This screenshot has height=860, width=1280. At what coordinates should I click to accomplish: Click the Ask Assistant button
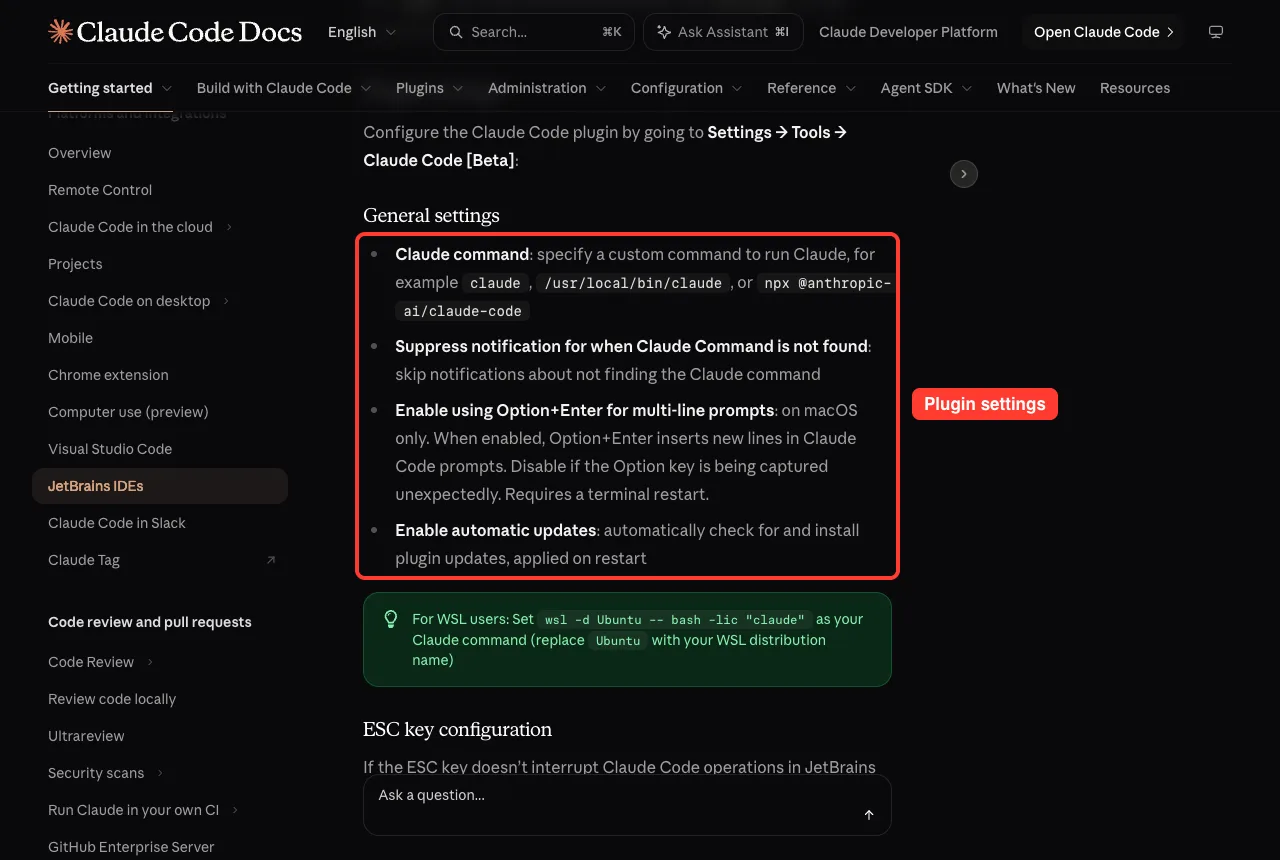[724, 32]
